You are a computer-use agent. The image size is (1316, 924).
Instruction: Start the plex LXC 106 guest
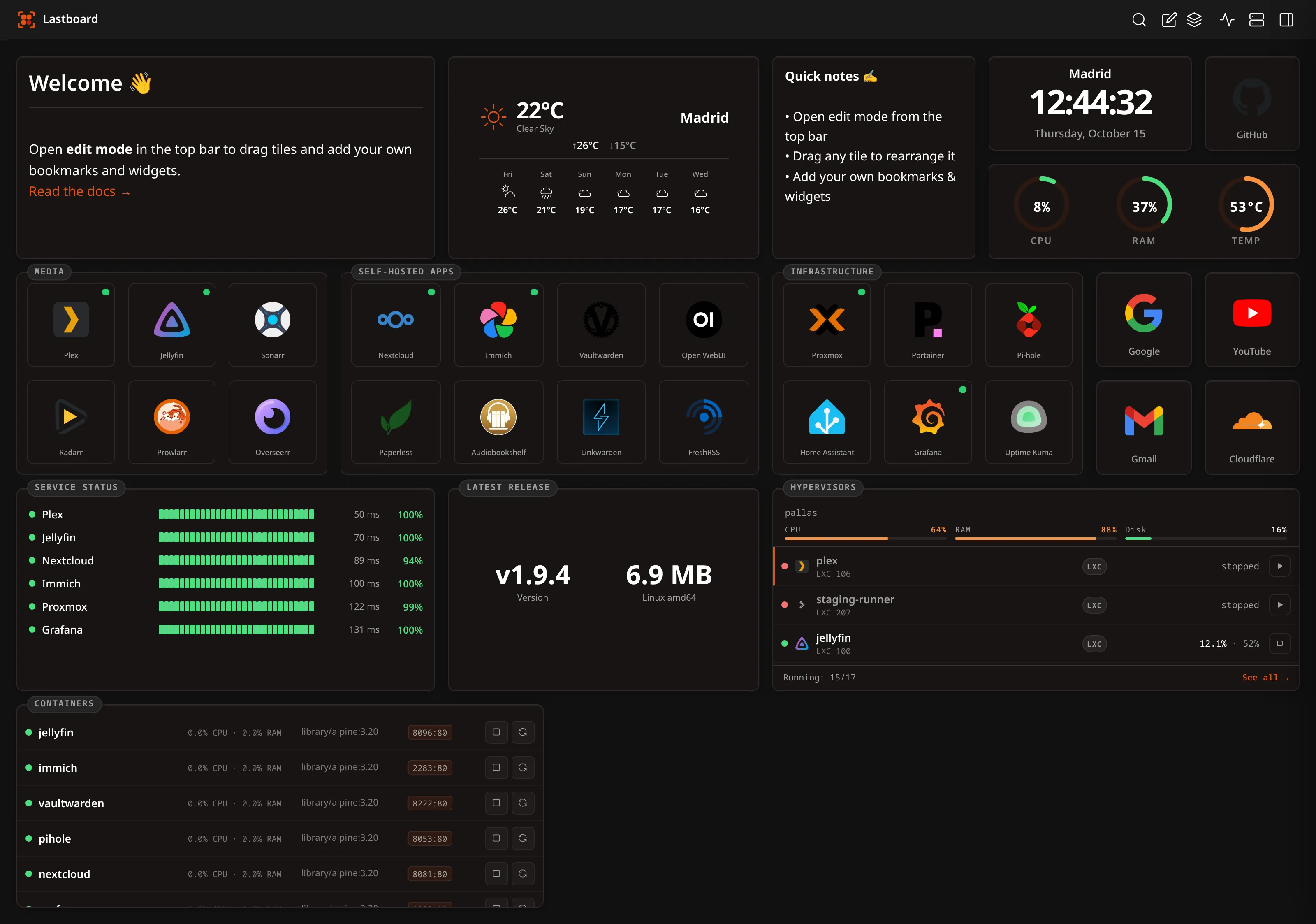point(1279,566)
